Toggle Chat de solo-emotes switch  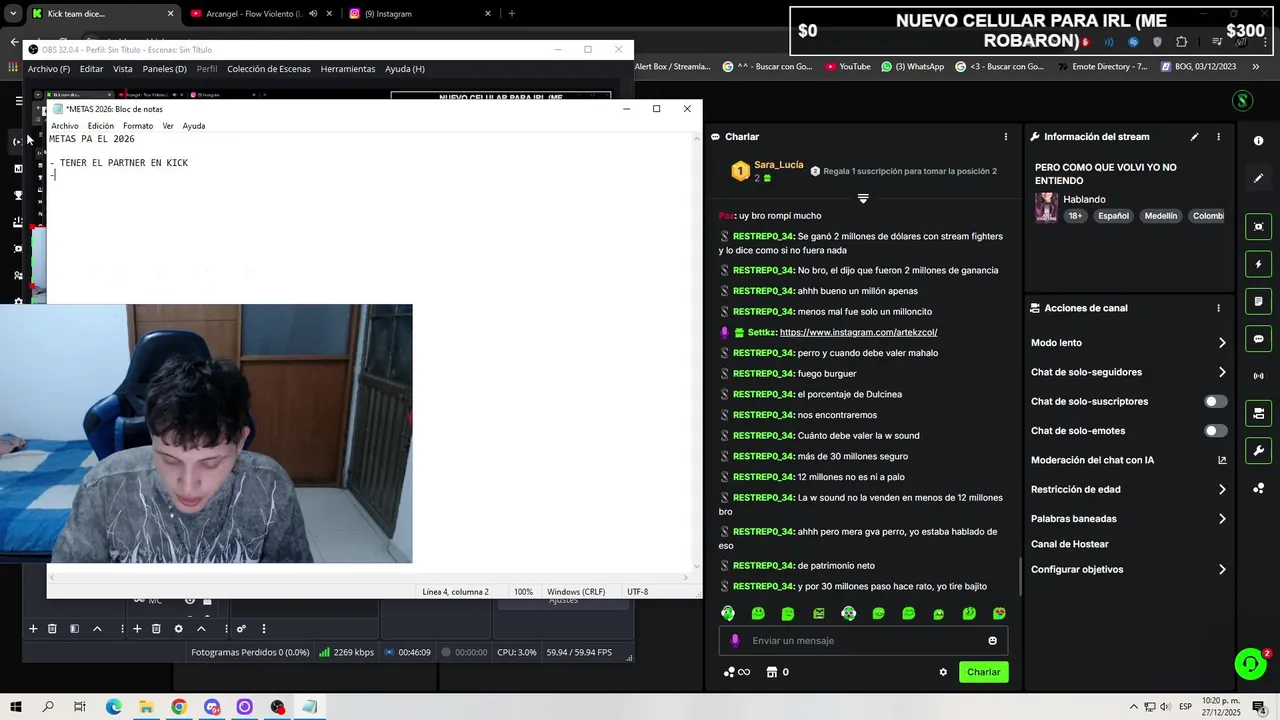[1215, 431]
